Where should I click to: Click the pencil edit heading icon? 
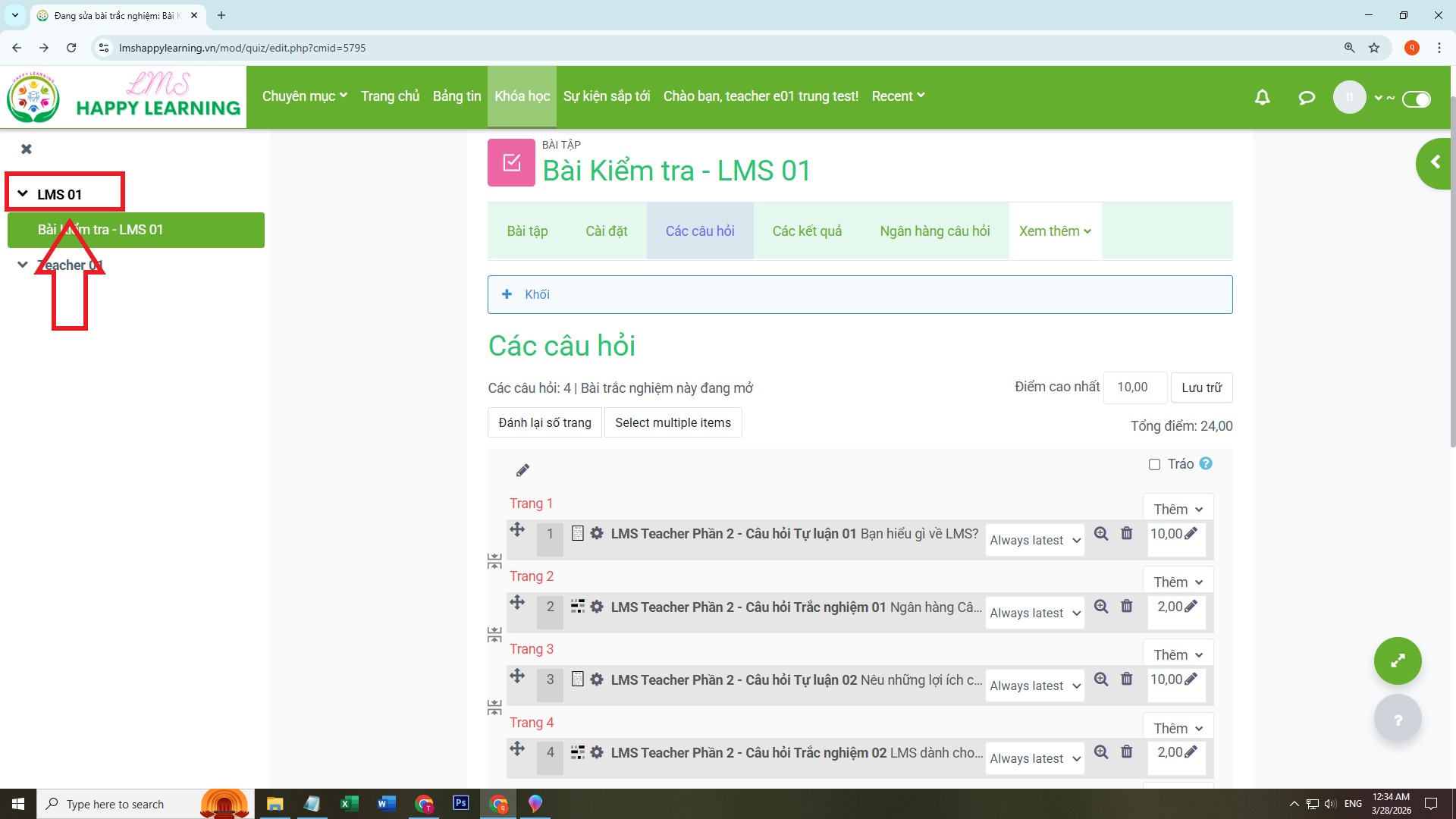point(522,471)
